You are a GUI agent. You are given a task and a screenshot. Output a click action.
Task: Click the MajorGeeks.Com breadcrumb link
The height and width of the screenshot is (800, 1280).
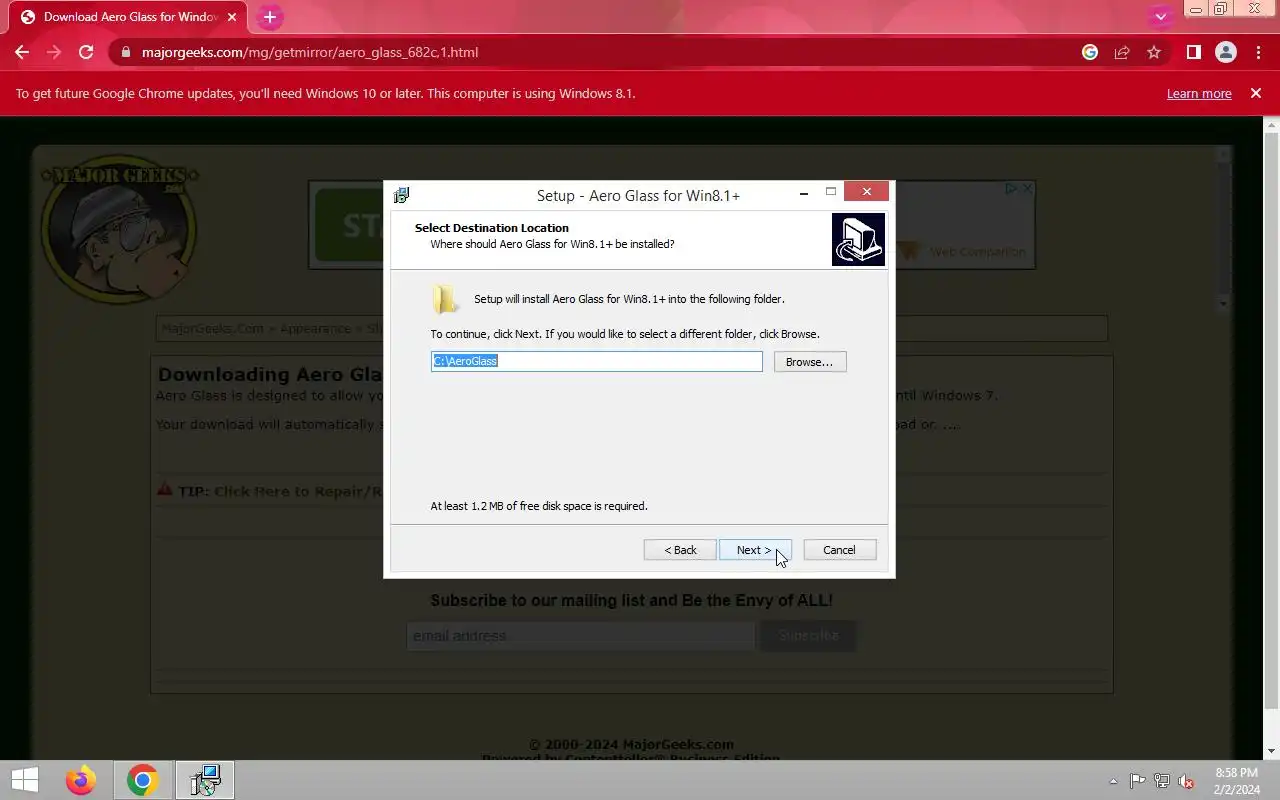pos(212,328)
